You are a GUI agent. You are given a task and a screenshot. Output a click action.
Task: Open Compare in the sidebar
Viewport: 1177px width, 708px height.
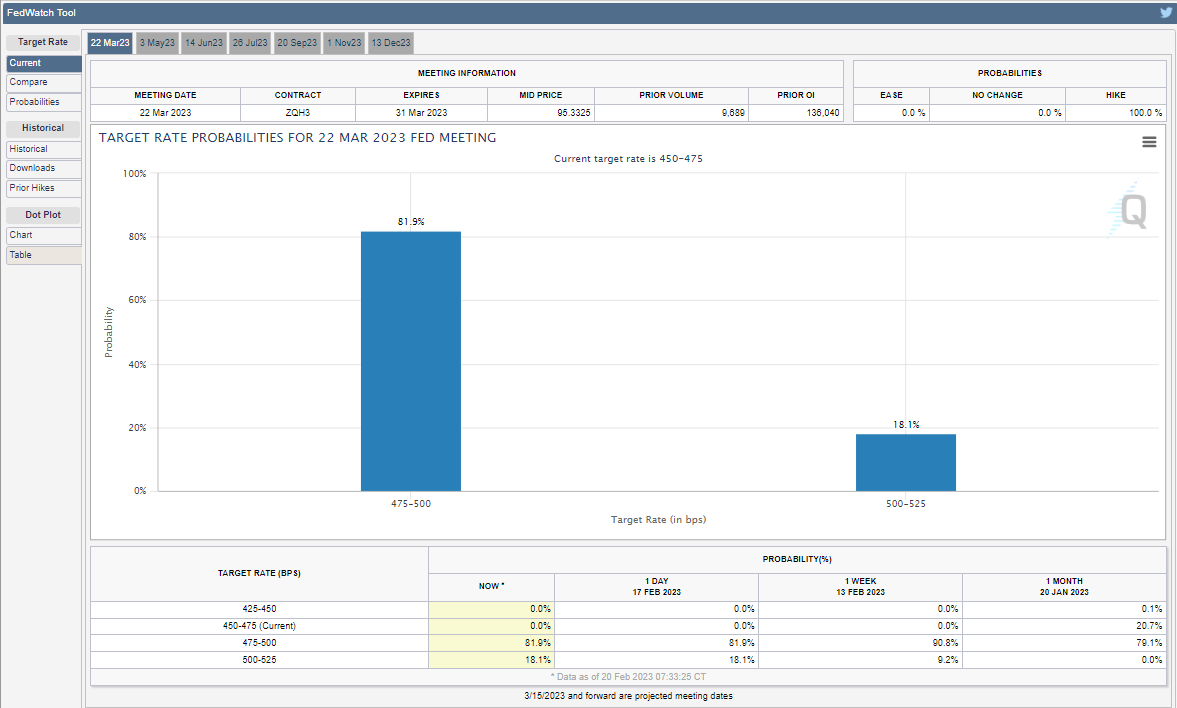pos(44,83)
